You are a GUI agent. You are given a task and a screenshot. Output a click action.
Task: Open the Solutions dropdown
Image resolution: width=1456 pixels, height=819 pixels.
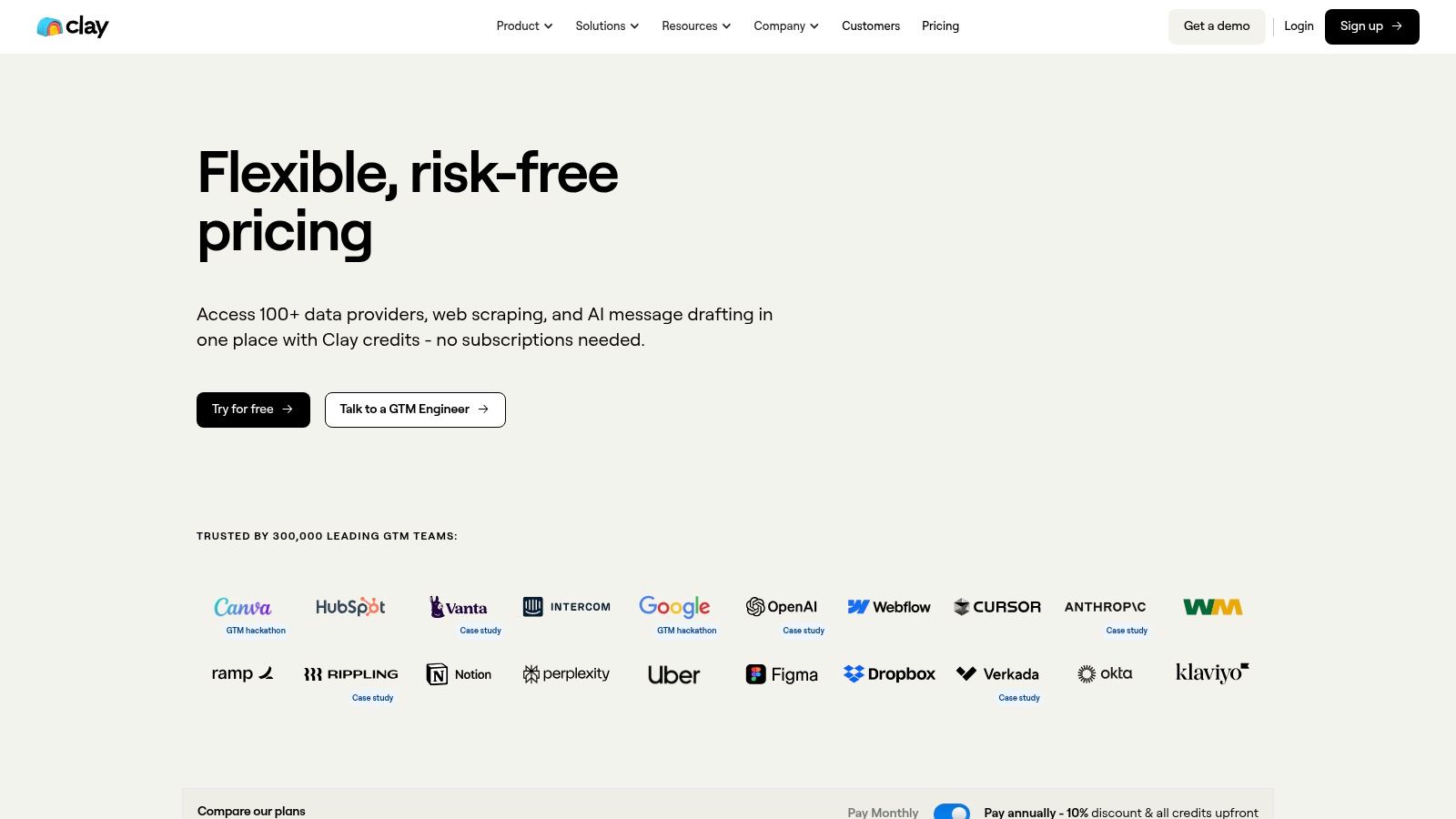607,26
